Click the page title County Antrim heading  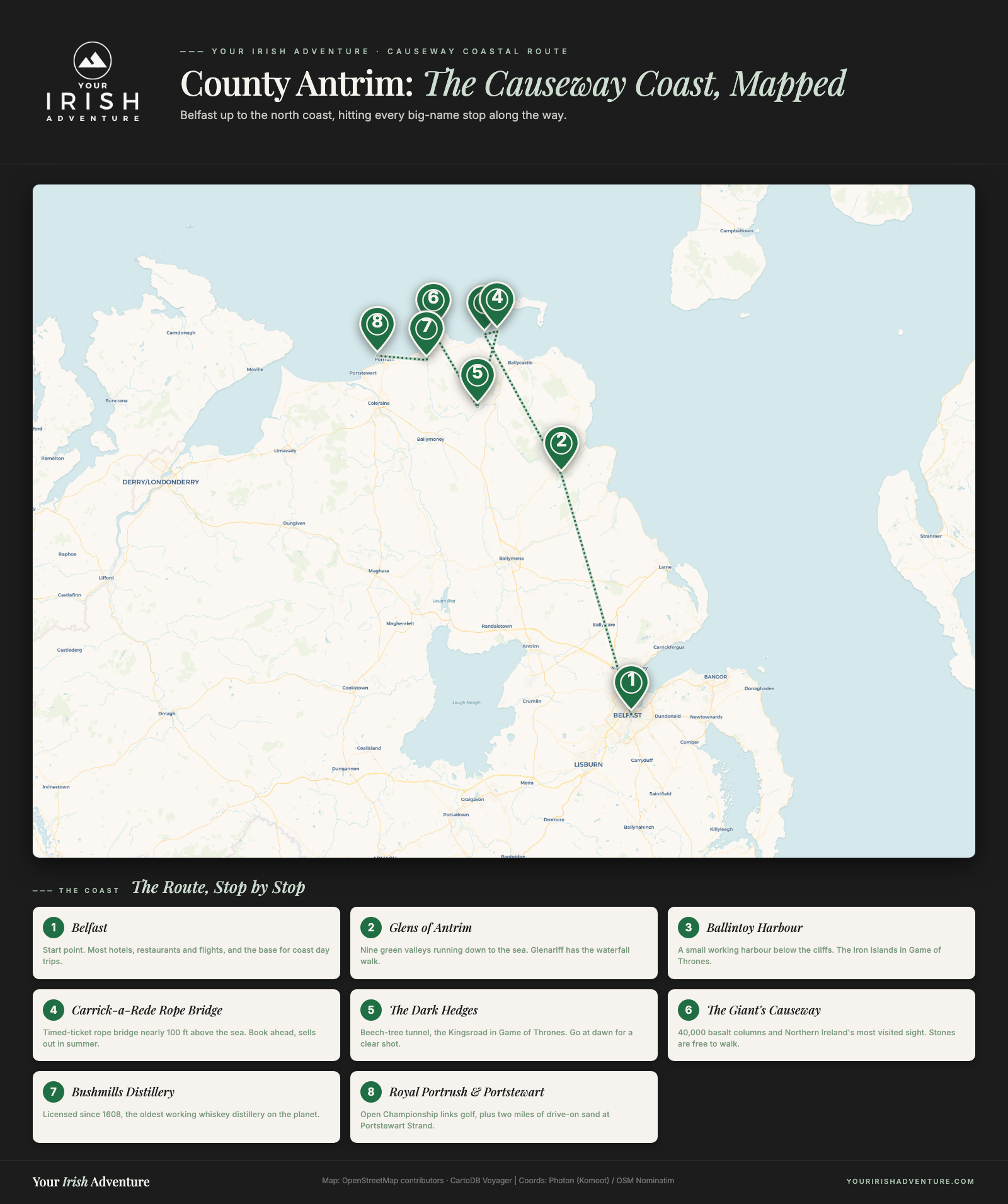(x=513, y=84)
